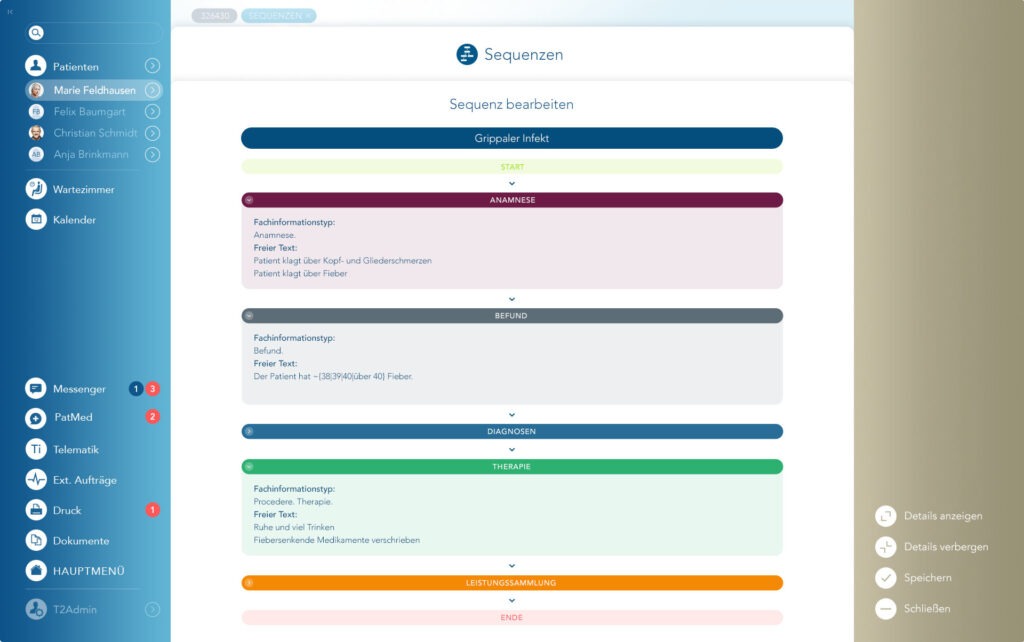The height and width of the screenshot is (642, 1024).
Task: Expand the DIAGNOSEN section
Action: pyautogui.click(x=249, y=432)
